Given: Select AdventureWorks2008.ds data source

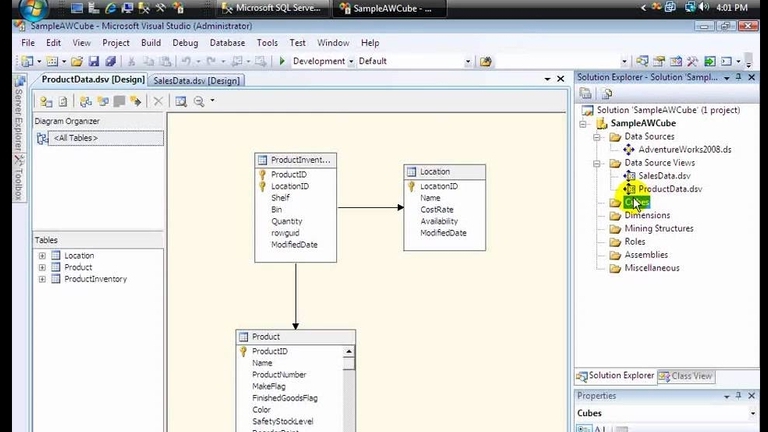Looking at the screenshot, I should (684, 150).
